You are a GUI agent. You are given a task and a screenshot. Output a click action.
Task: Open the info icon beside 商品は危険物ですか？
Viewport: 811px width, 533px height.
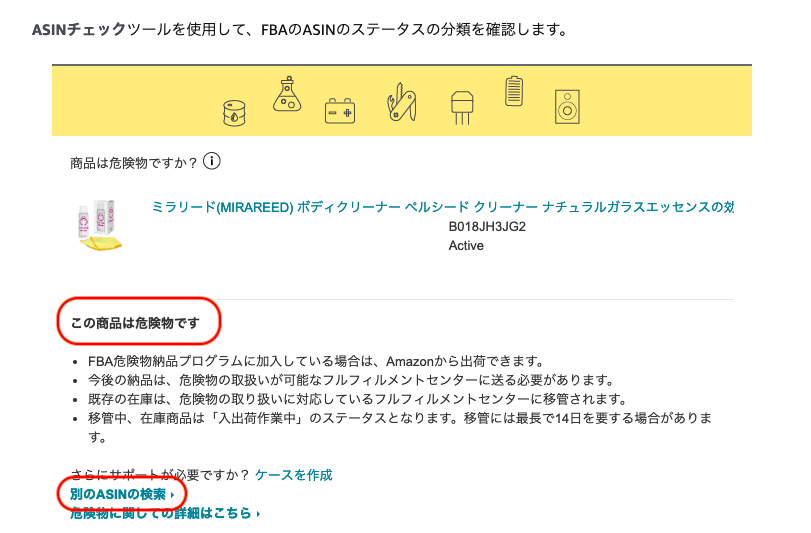[212, 161]
